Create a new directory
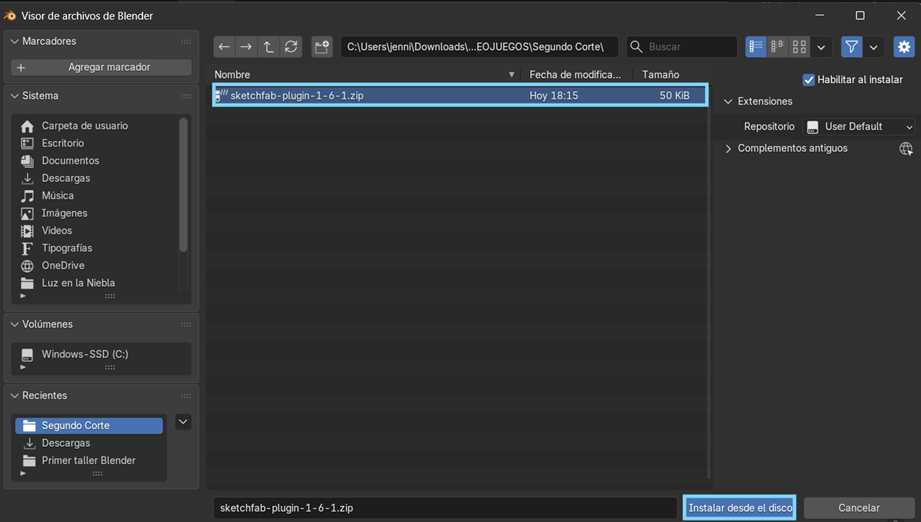Image resolution: width=921 pixels, height=522 pixels. click(322, 47)
